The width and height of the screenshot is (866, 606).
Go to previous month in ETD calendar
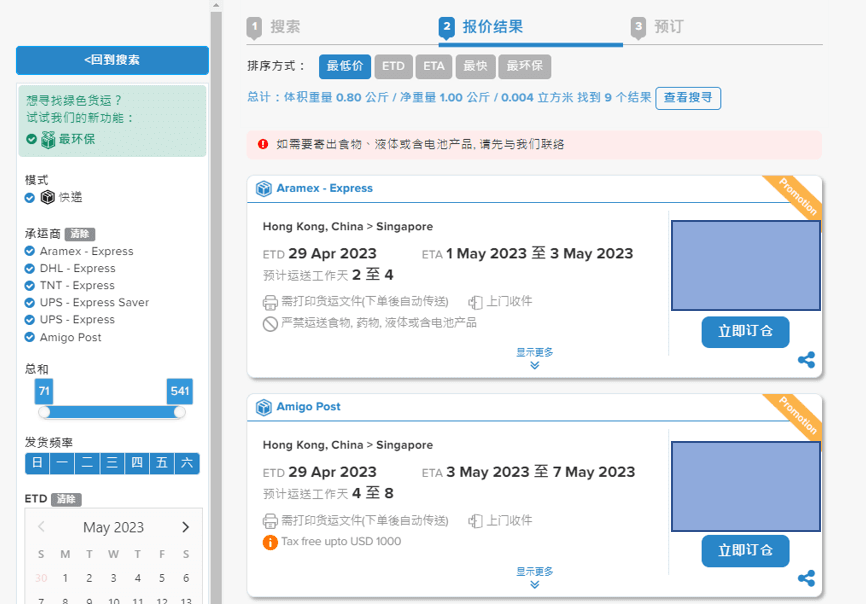coord(41,527)
